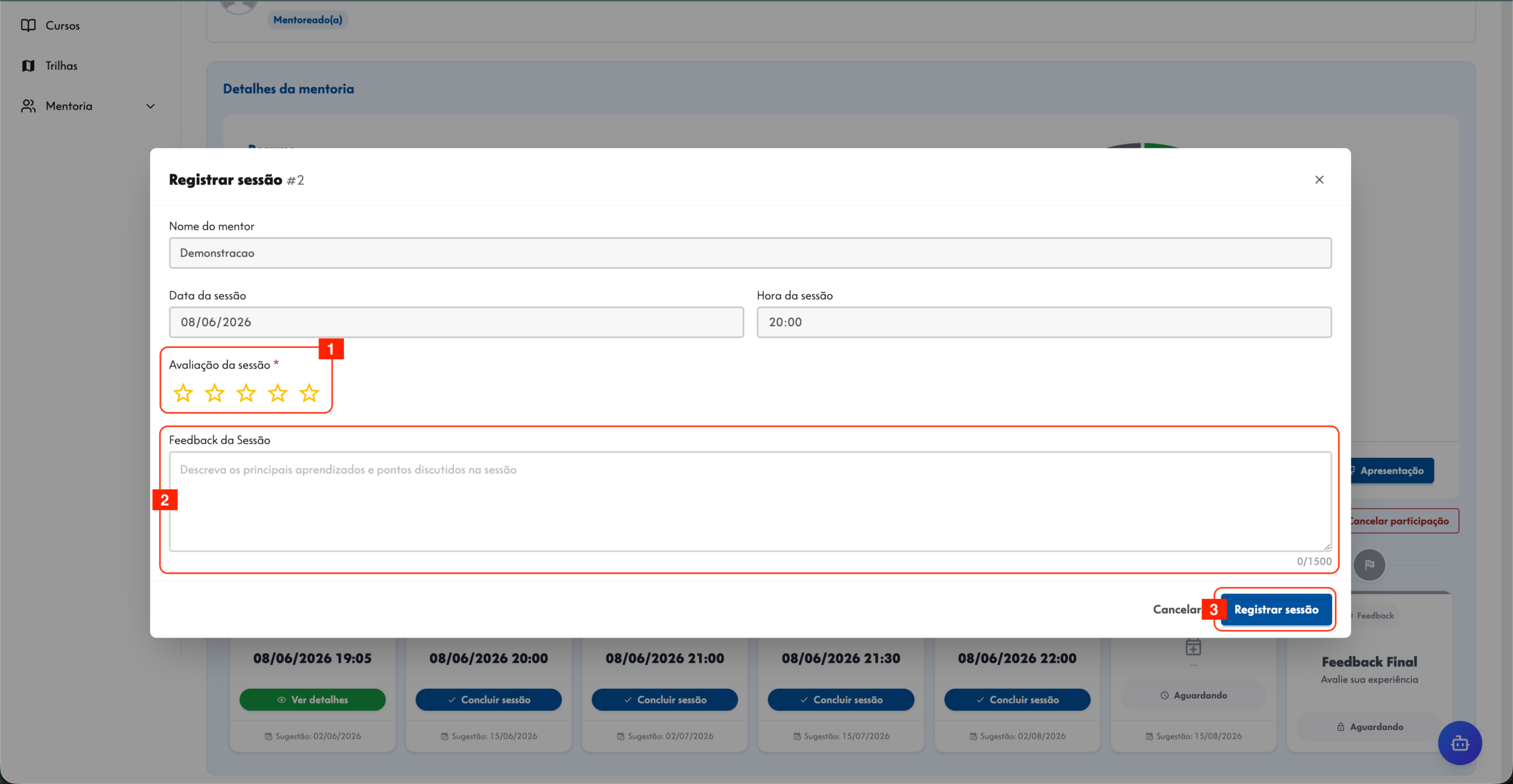This screenshot has height=784, width=1513.
Task: Concluir sessão for 08/06/2026 22:00
Action: 1017,700
